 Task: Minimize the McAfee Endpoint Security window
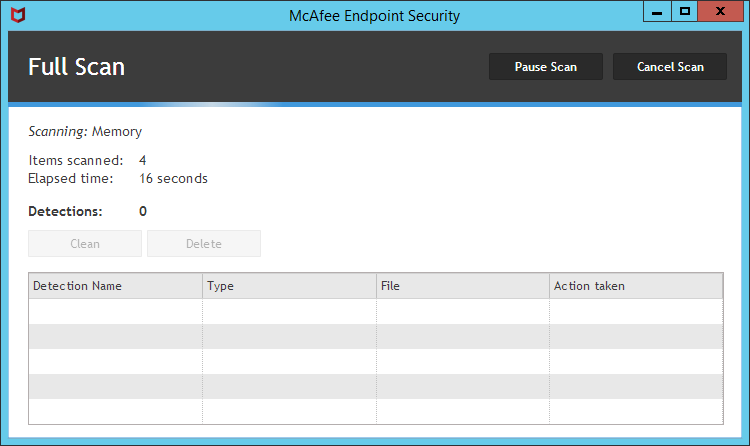657,11
